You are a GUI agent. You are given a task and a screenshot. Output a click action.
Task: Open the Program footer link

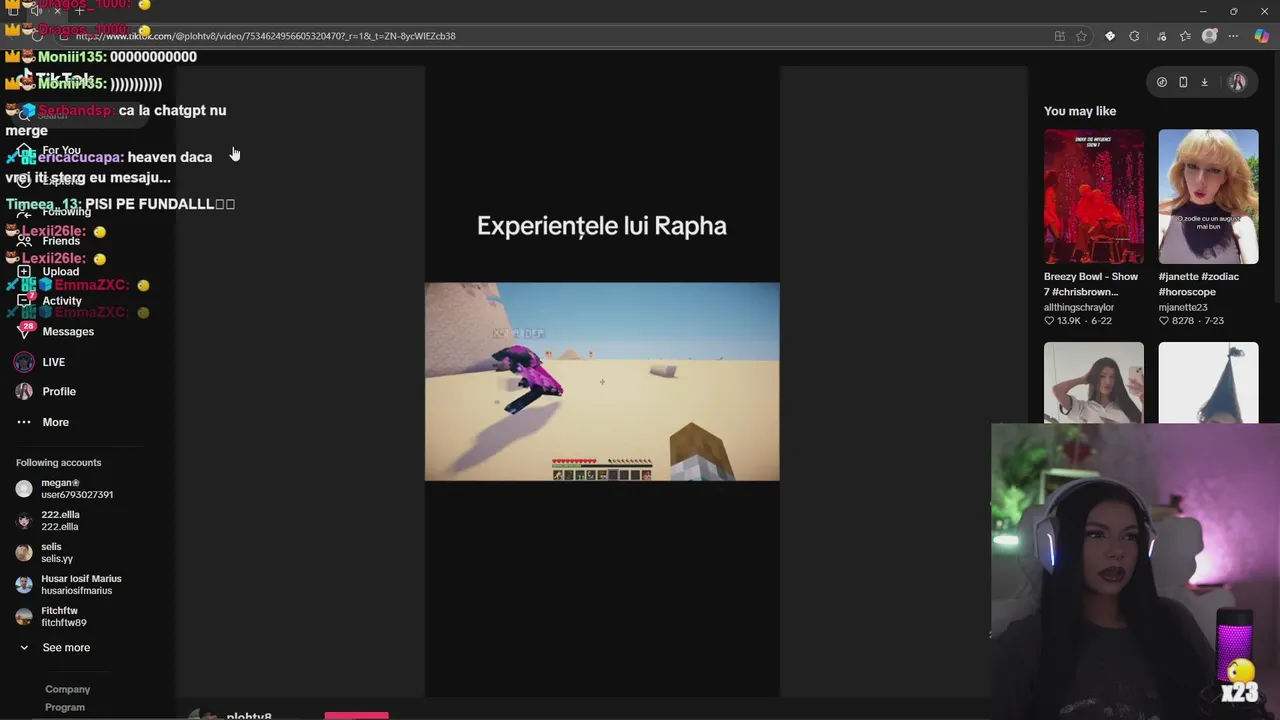(x=65, y=707)
